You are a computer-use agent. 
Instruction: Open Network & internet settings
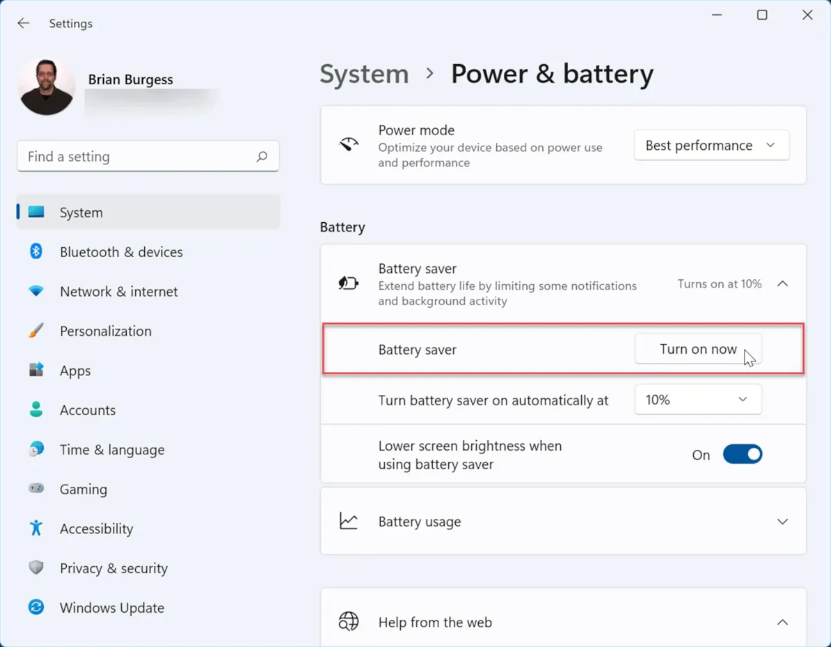tap(148, 291)
